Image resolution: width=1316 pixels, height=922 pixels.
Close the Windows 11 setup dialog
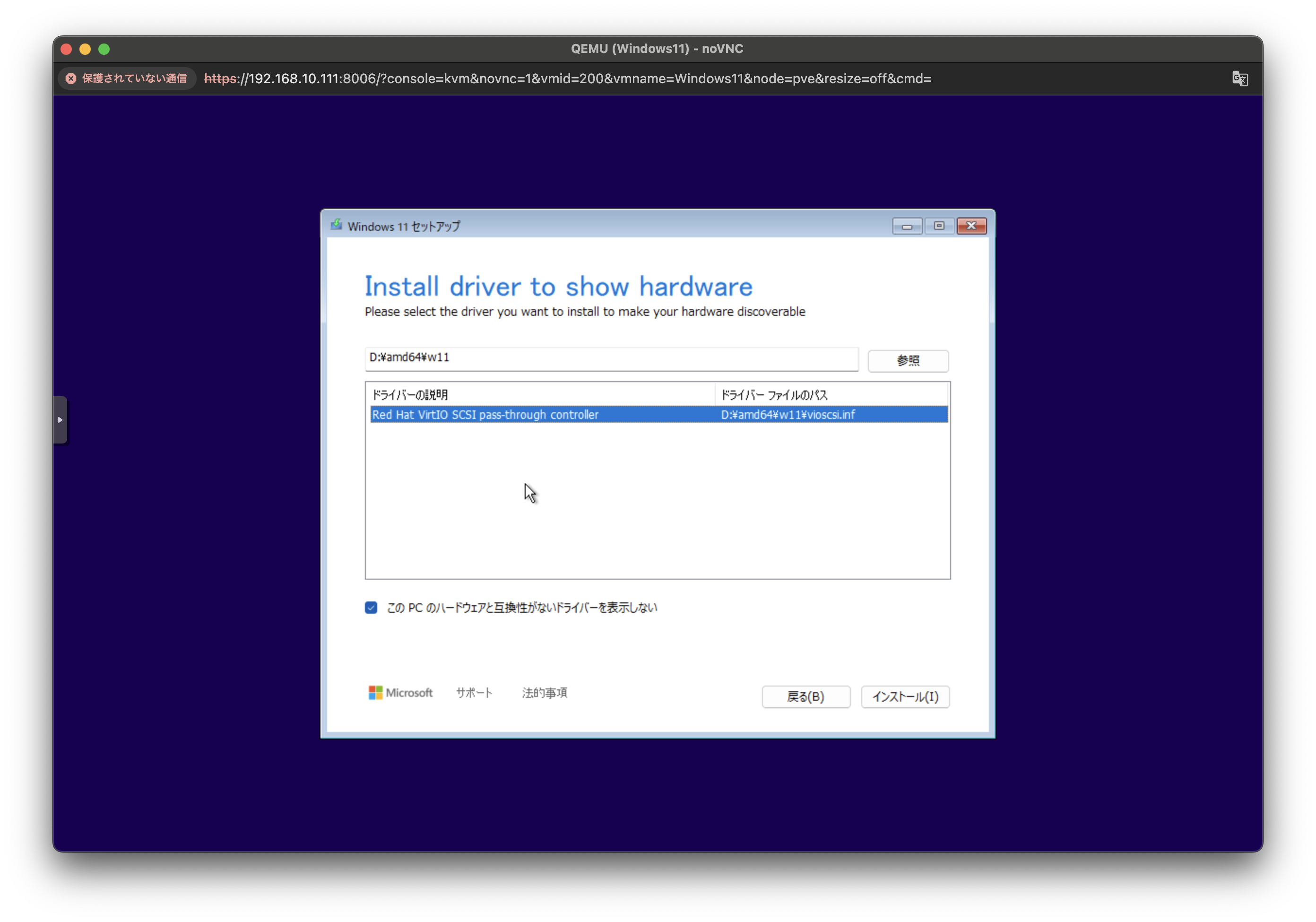[971, 226]
